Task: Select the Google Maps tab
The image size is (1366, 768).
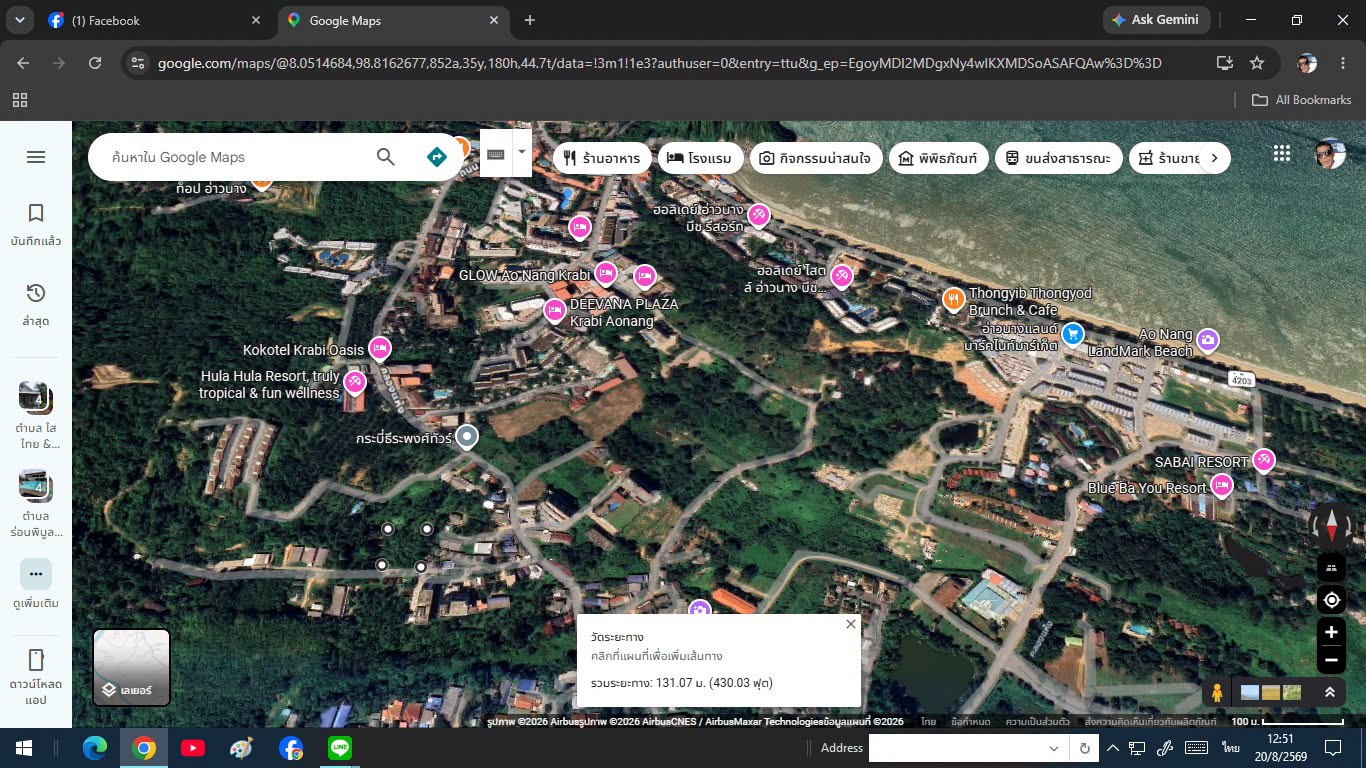Action: [x=393, y=20]
